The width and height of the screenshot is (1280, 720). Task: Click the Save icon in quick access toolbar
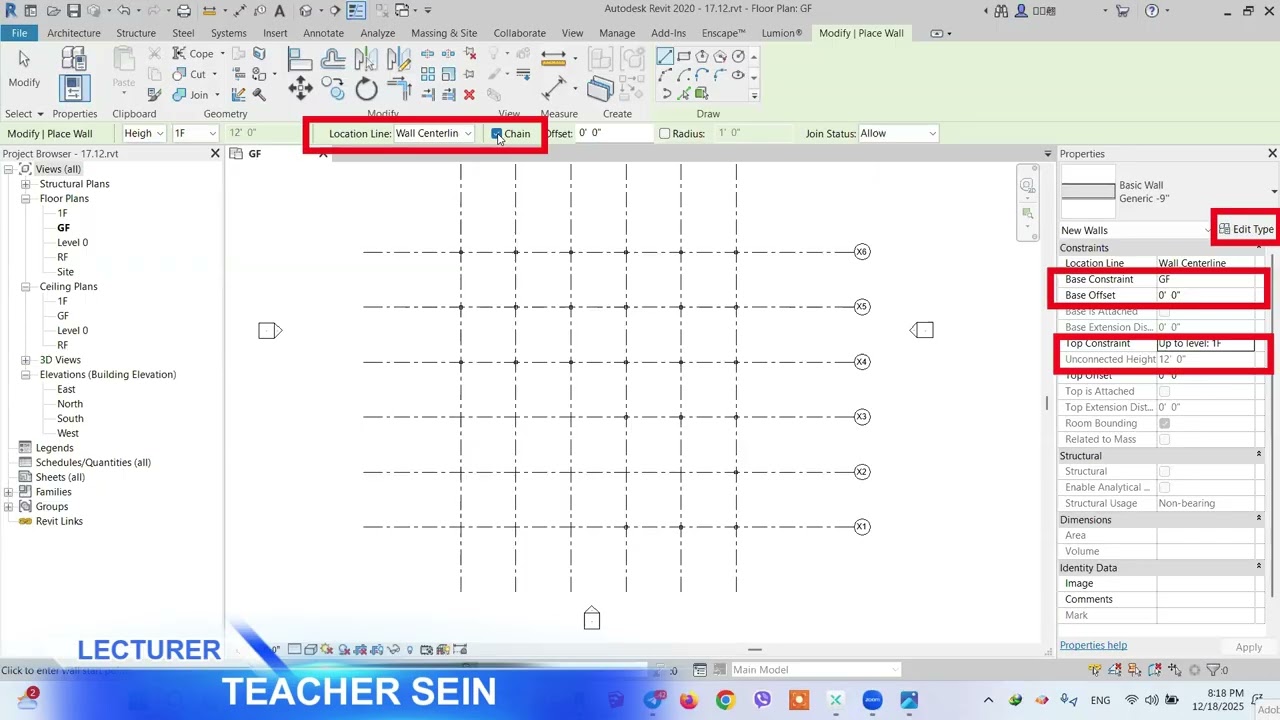click(73, 11)
